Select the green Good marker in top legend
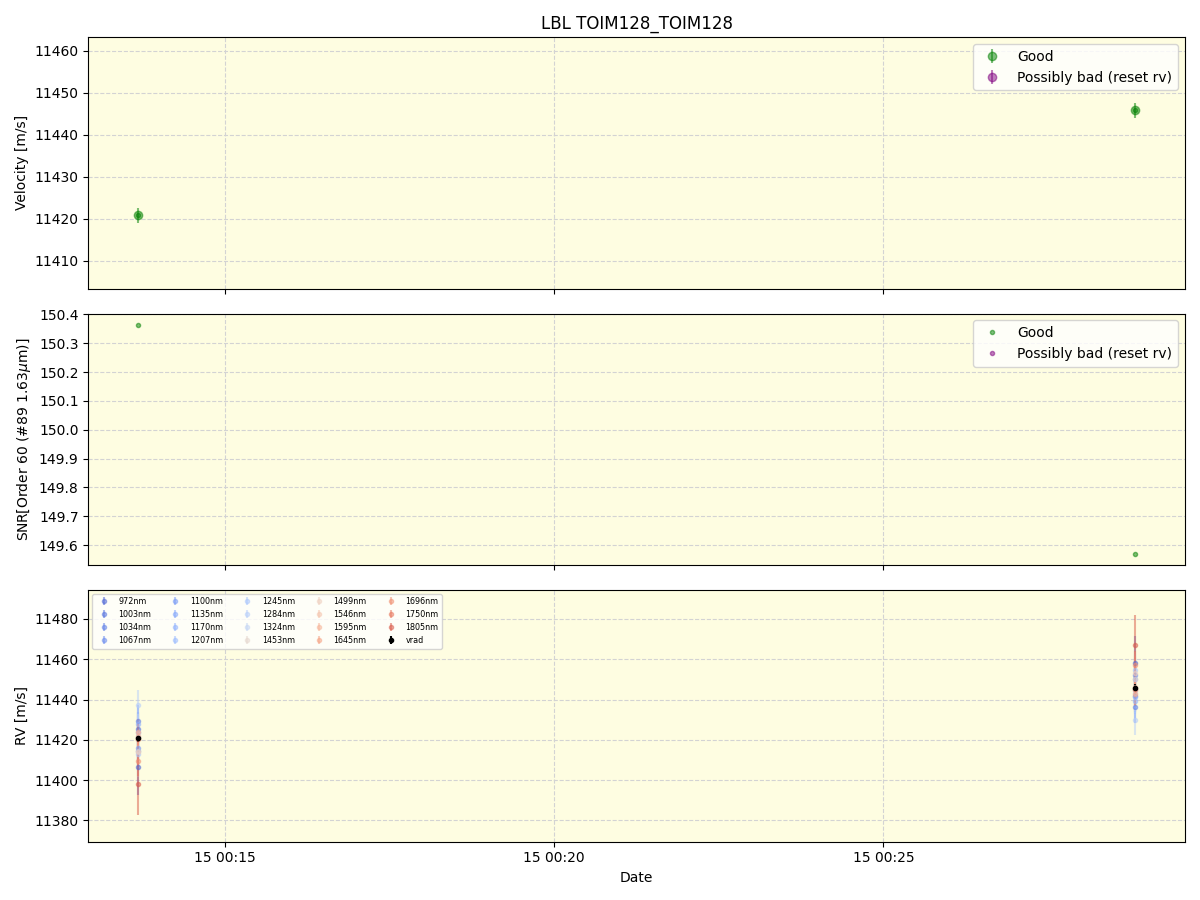Image resolution: width=1200 pixels, height=900 pixels. point(991,56)
